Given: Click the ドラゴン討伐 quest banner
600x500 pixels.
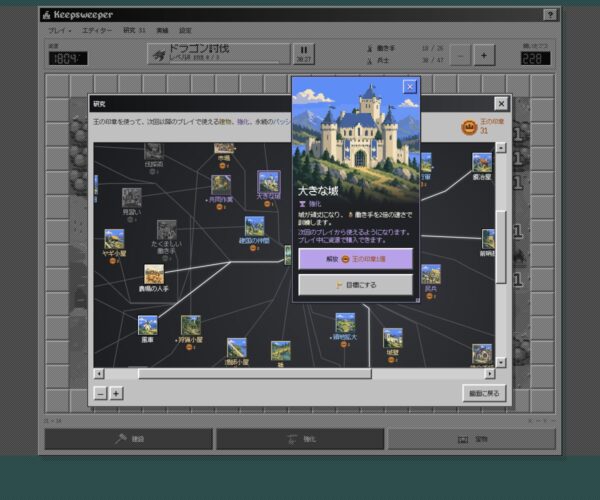Looking at the screenshot, I should pos(219,54).
